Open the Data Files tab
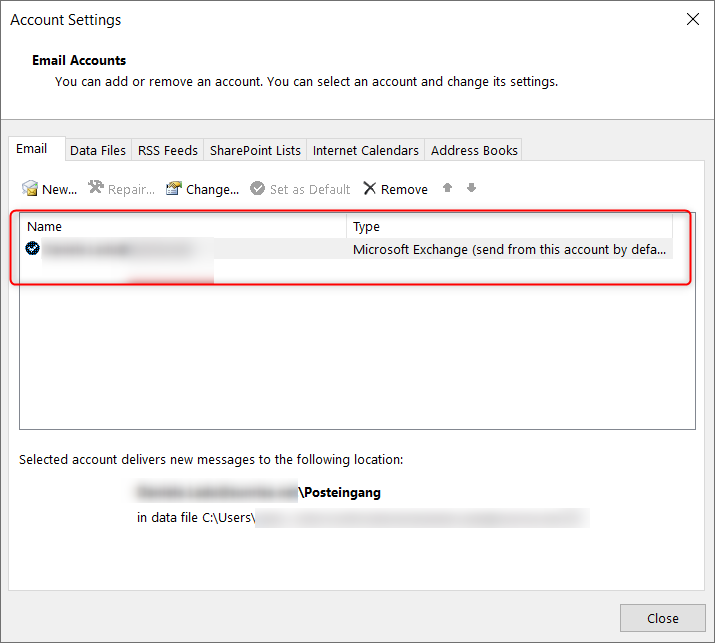Viewport: 715px width, 643px height. pyautogui.click(x=98, y=150)
